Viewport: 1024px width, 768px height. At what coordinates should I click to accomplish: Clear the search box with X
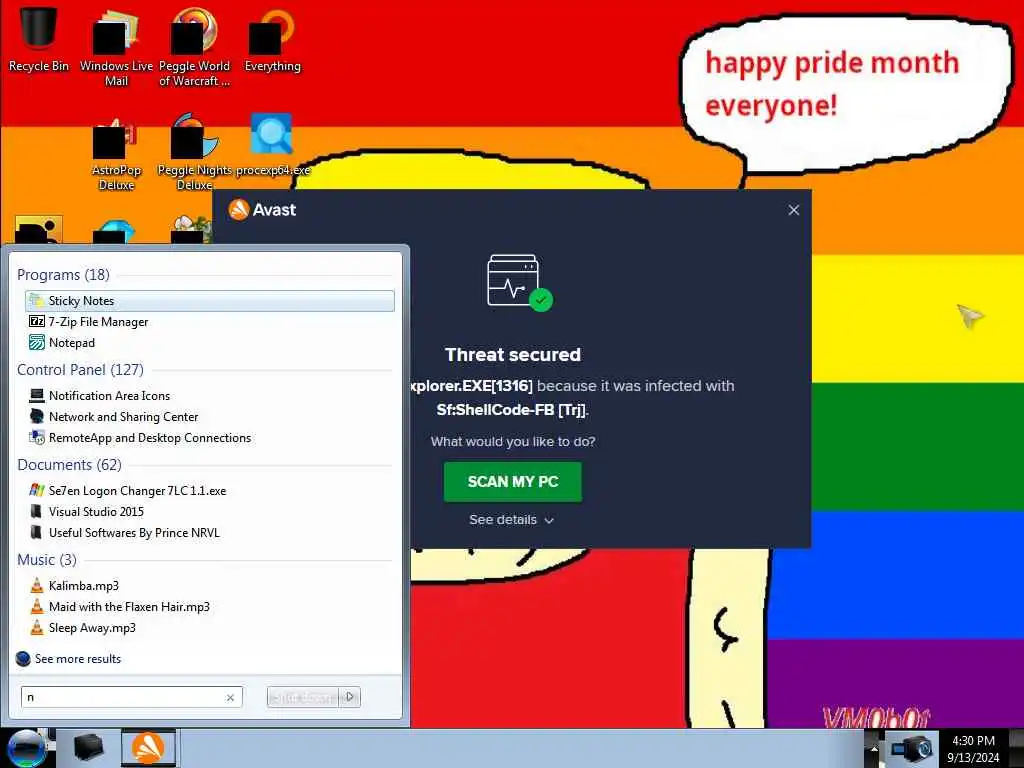231,697
